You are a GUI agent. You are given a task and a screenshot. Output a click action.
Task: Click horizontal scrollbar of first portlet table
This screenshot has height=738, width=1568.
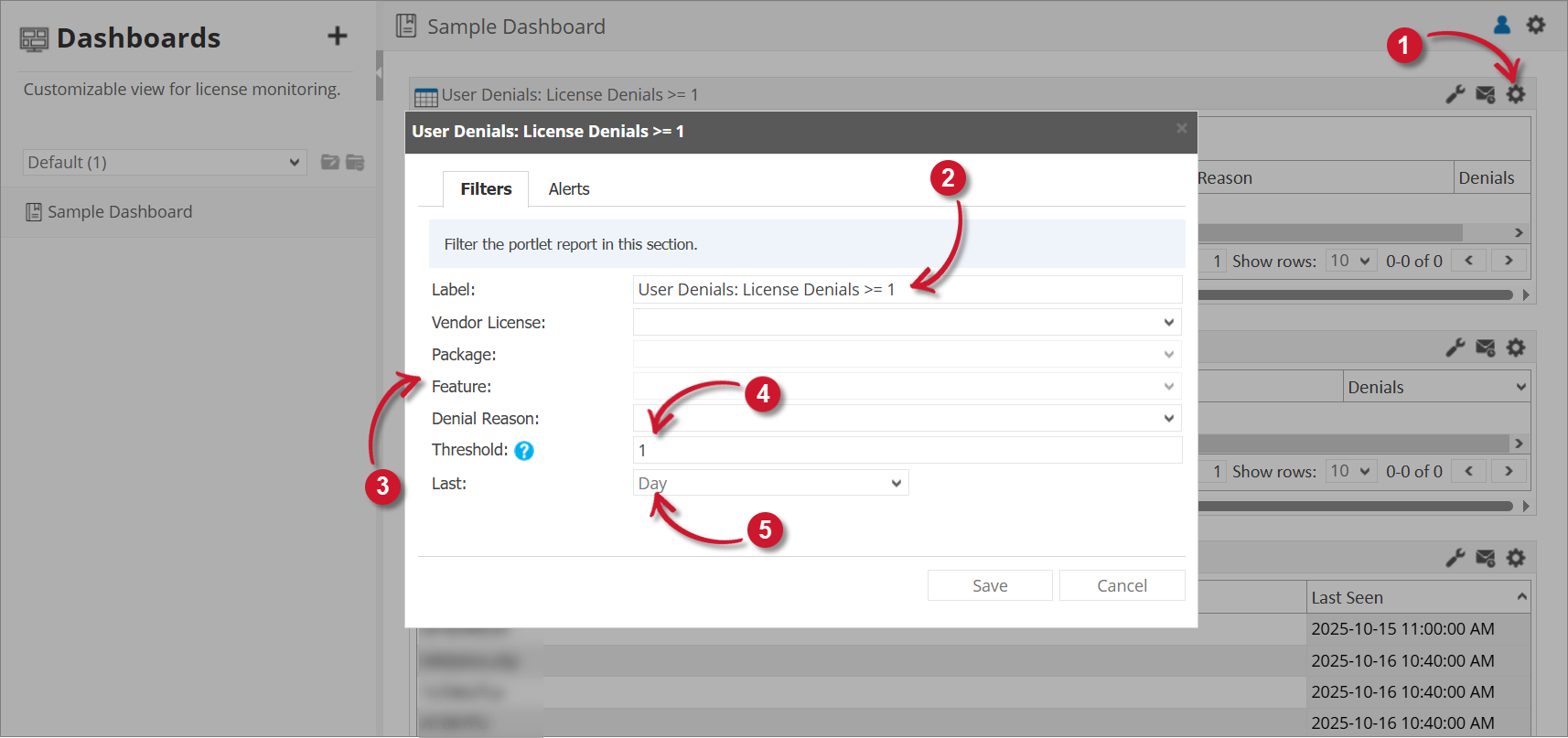1331,232
